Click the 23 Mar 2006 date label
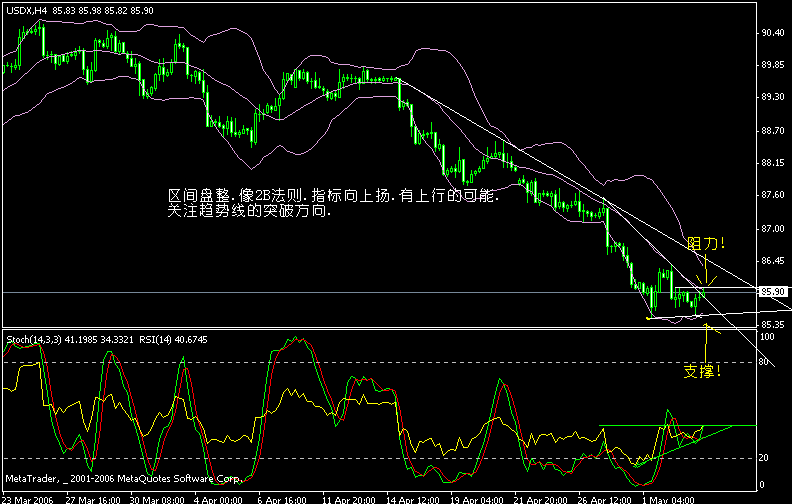This screenshot has height=504, width=792. coord(28,499)
